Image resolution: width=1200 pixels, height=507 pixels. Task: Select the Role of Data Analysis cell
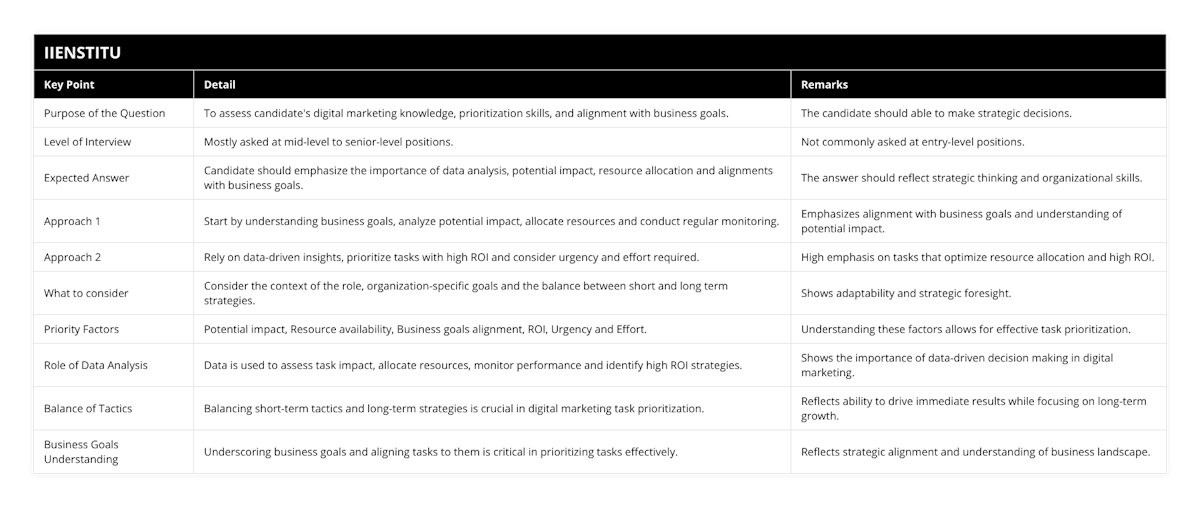coord(96,365)
